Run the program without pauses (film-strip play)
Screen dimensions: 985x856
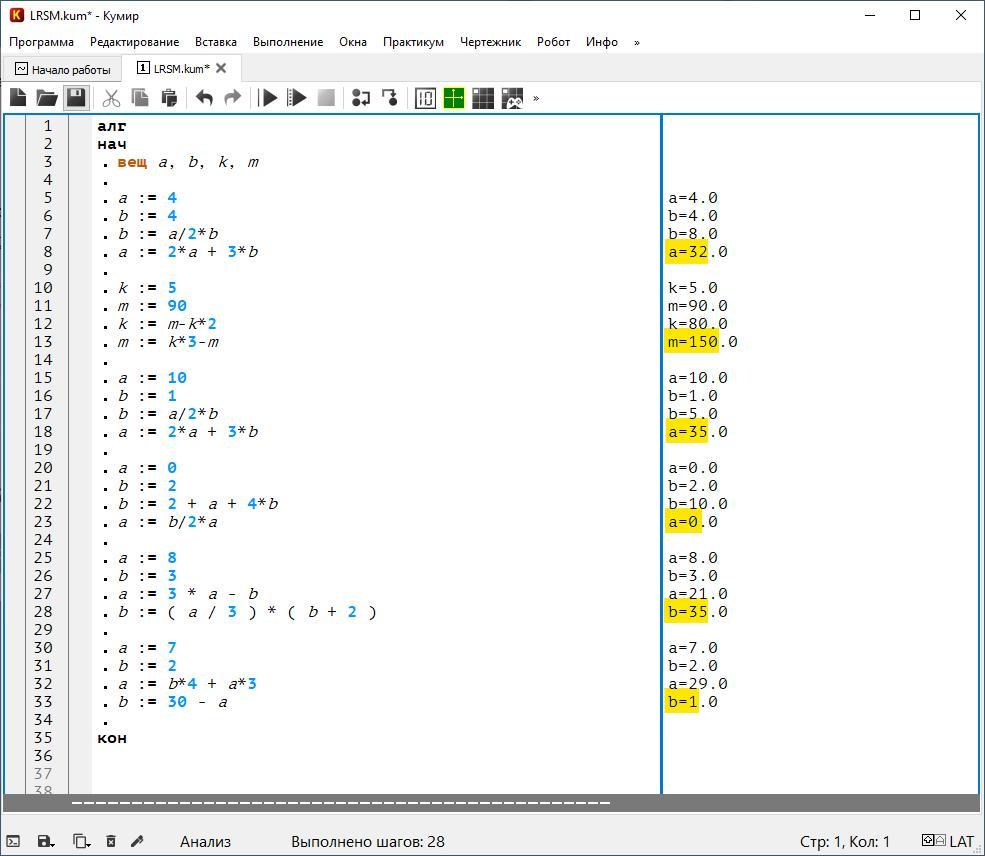[x=297, y=98]
